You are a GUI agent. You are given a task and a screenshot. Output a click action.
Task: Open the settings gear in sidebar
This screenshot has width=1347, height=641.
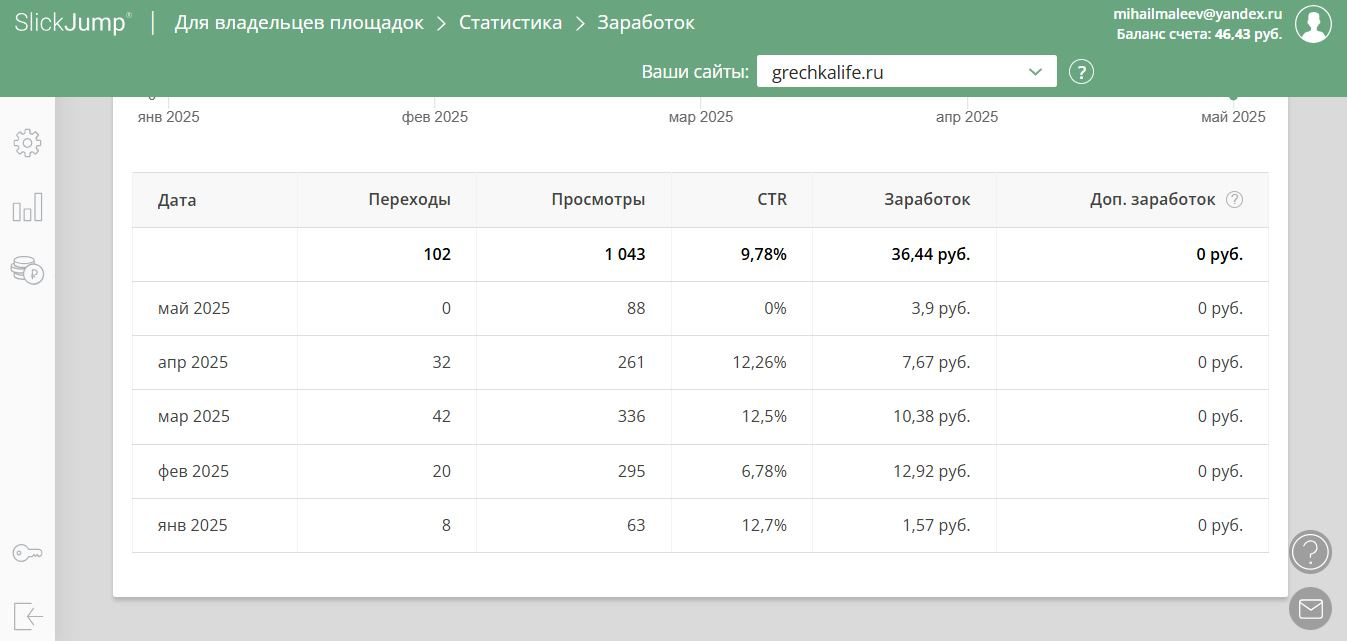tap(28, 143)
